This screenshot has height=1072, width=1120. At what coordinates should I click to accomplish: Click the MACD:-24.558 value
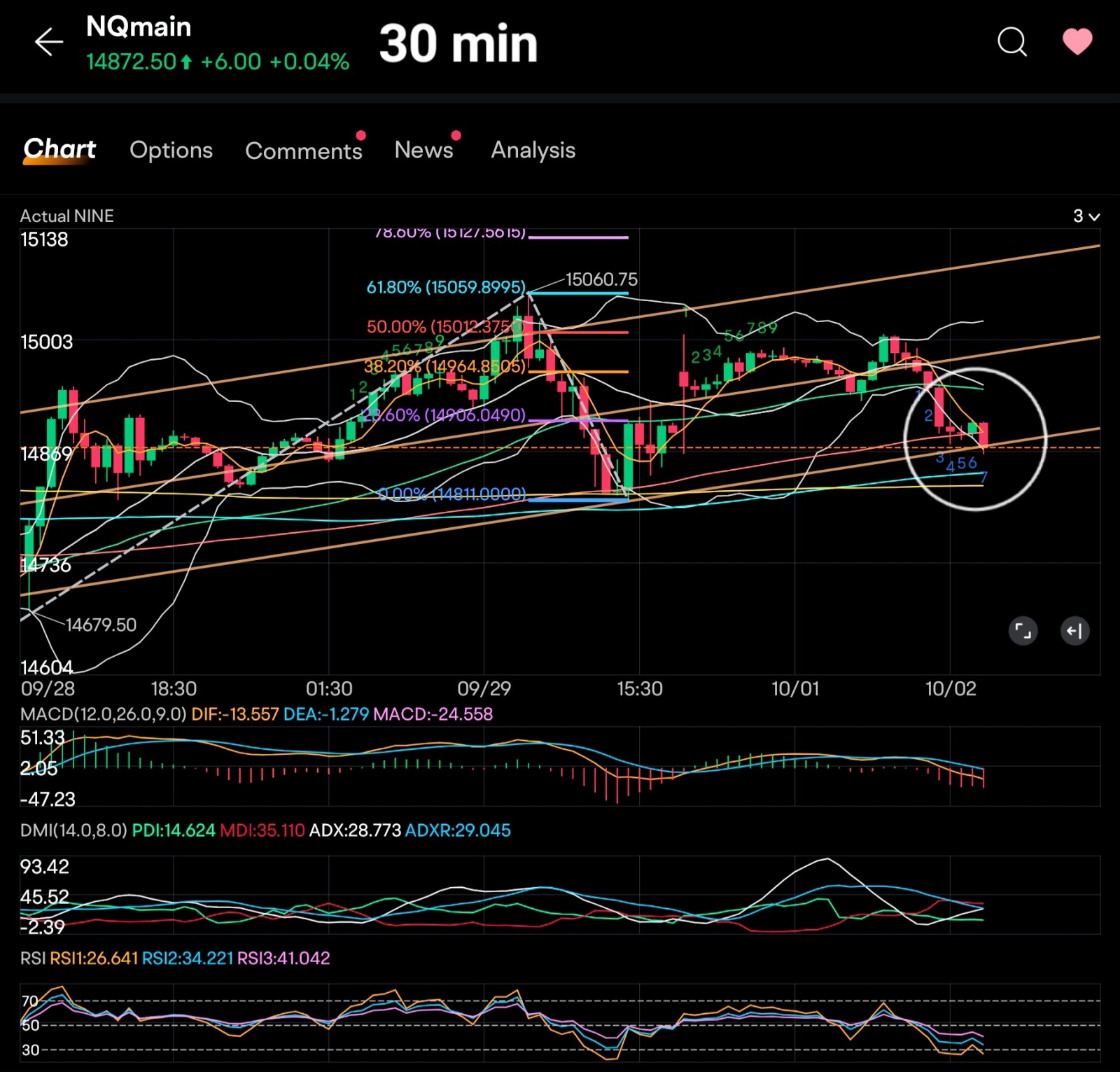tap(433, 714)
